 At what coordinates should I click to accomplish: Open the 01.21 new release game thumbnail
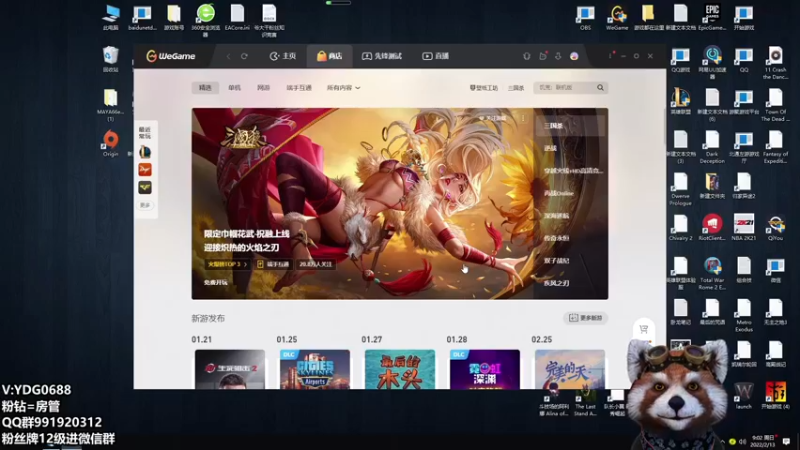[230, 369]
